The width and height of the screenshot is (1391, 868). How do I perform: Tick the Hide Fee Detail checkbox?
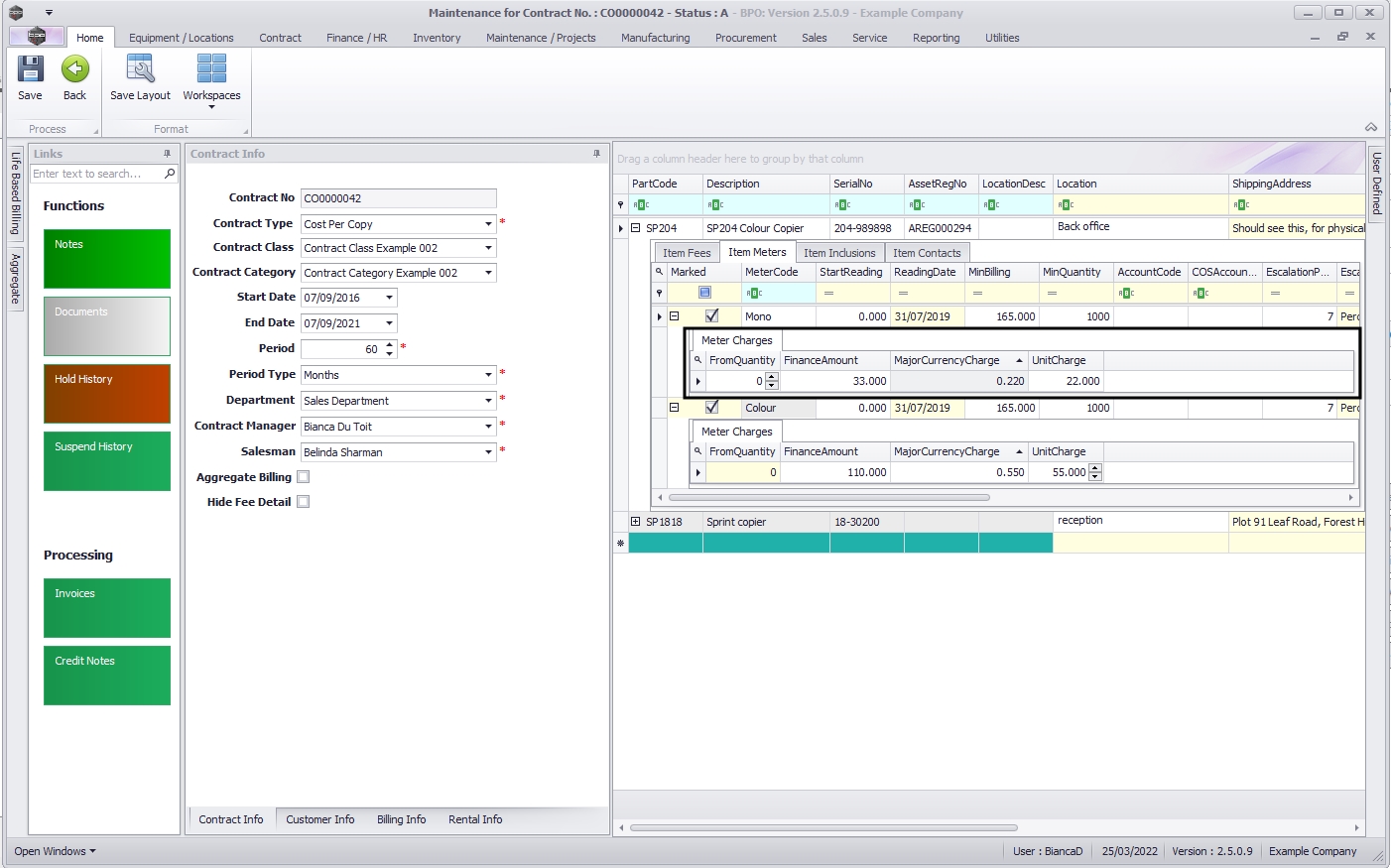[x=304, y=502]
